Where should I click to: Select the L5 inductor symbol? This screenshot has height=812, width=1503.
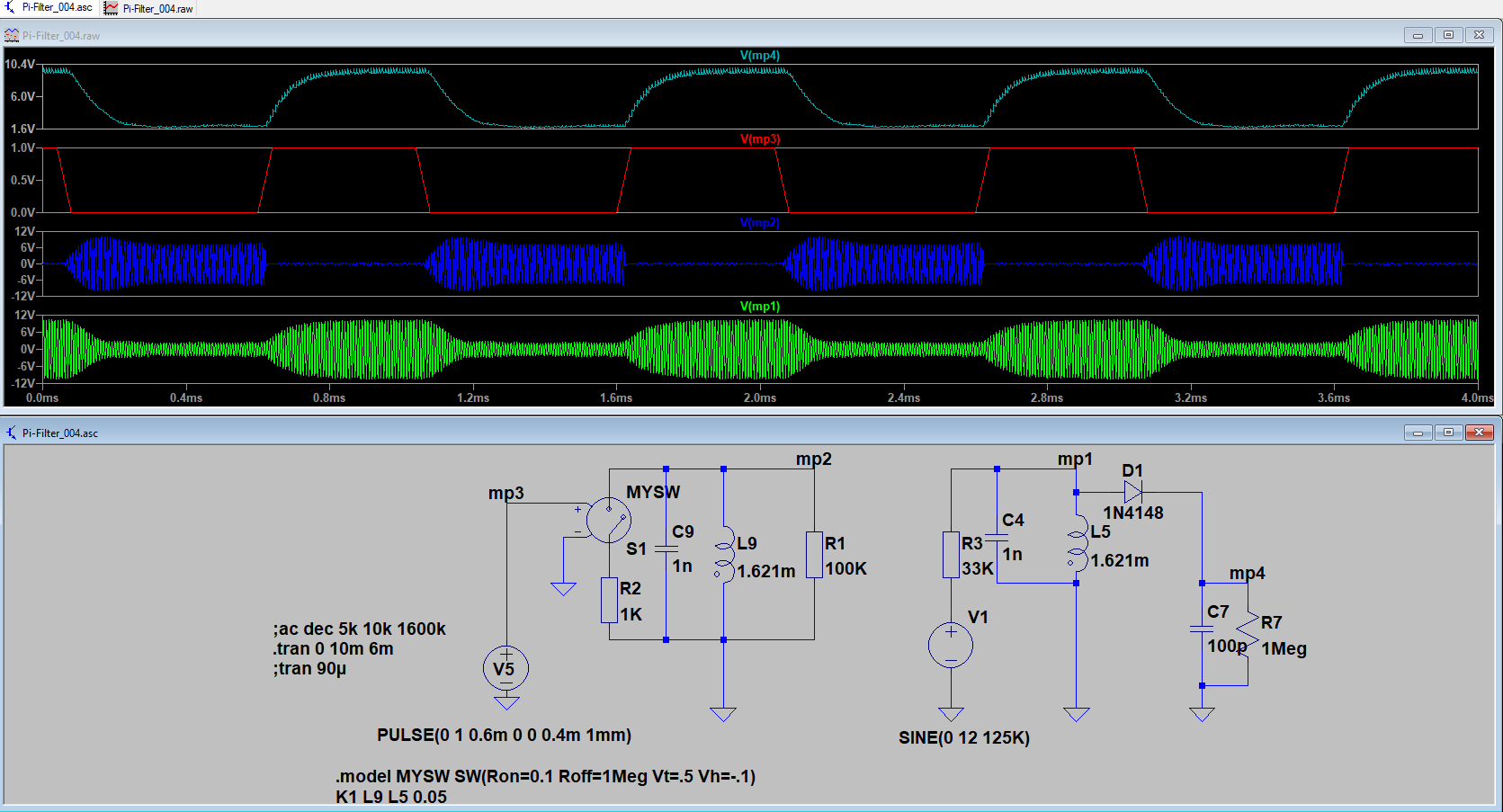coord(1077,545)
